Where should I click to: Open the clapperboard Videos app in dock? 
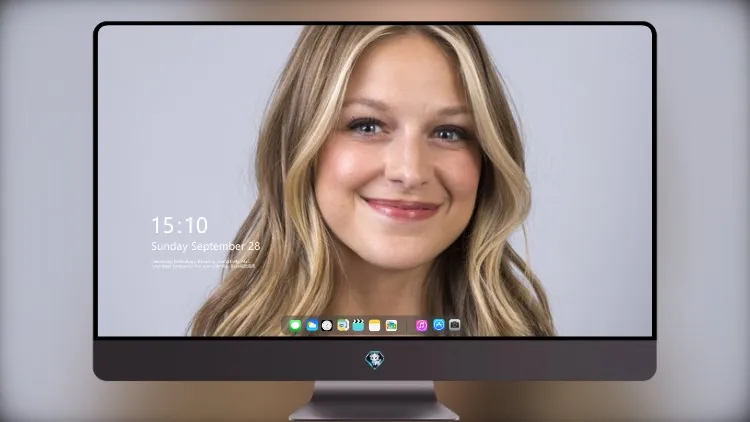[x=358, y=326]
